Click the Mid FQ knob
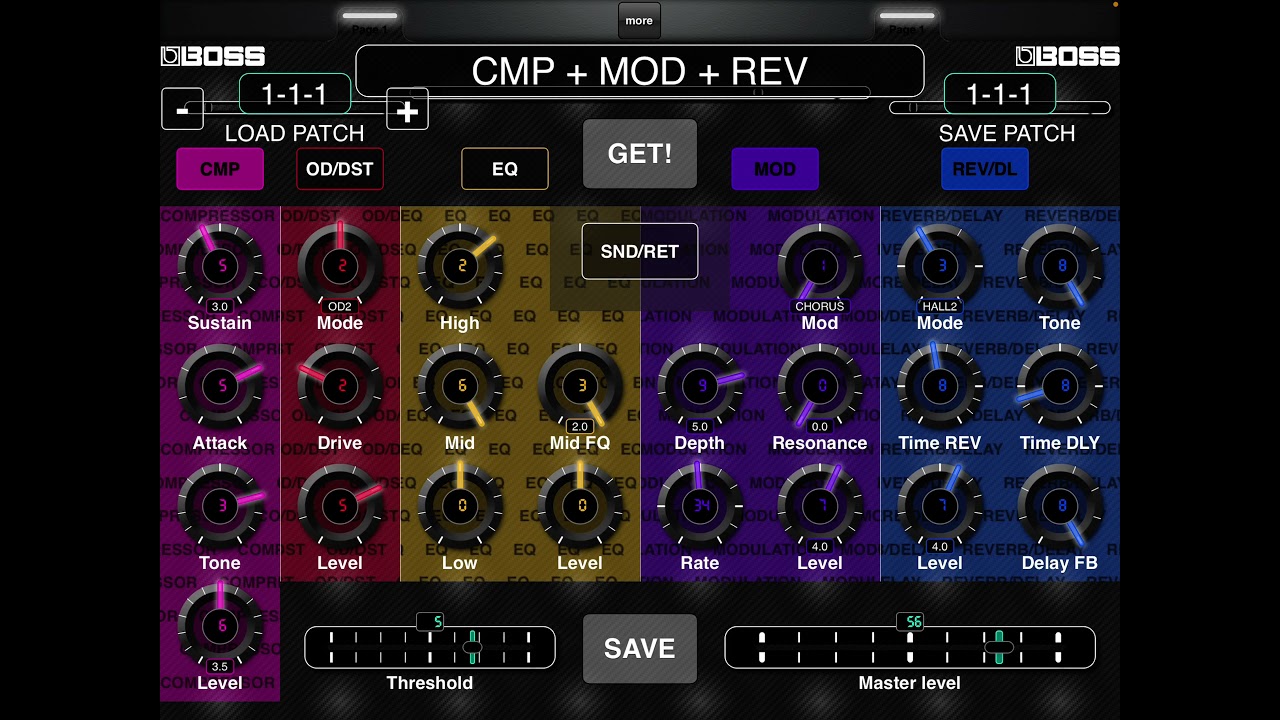The image size is (1280, 720). click(580, 386)
